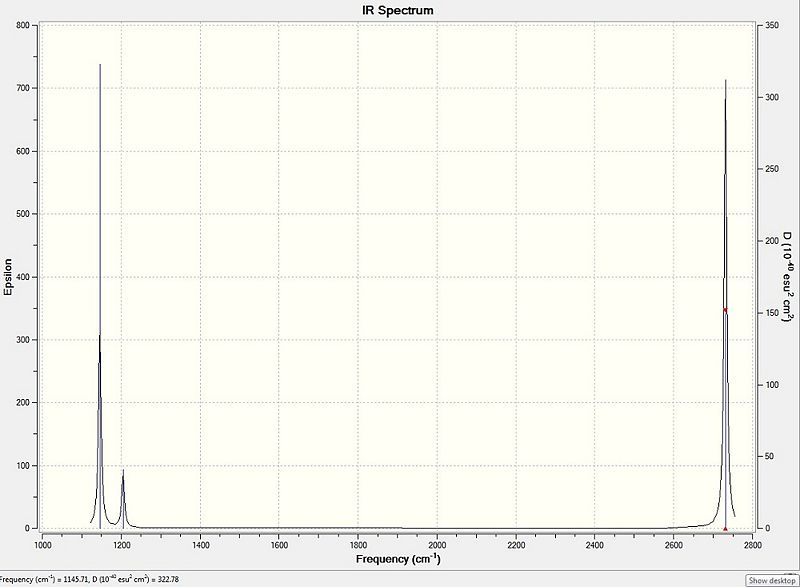Click the 2800 tick on frequency axis
Screen dimensions: 800x587
(753, 545)
